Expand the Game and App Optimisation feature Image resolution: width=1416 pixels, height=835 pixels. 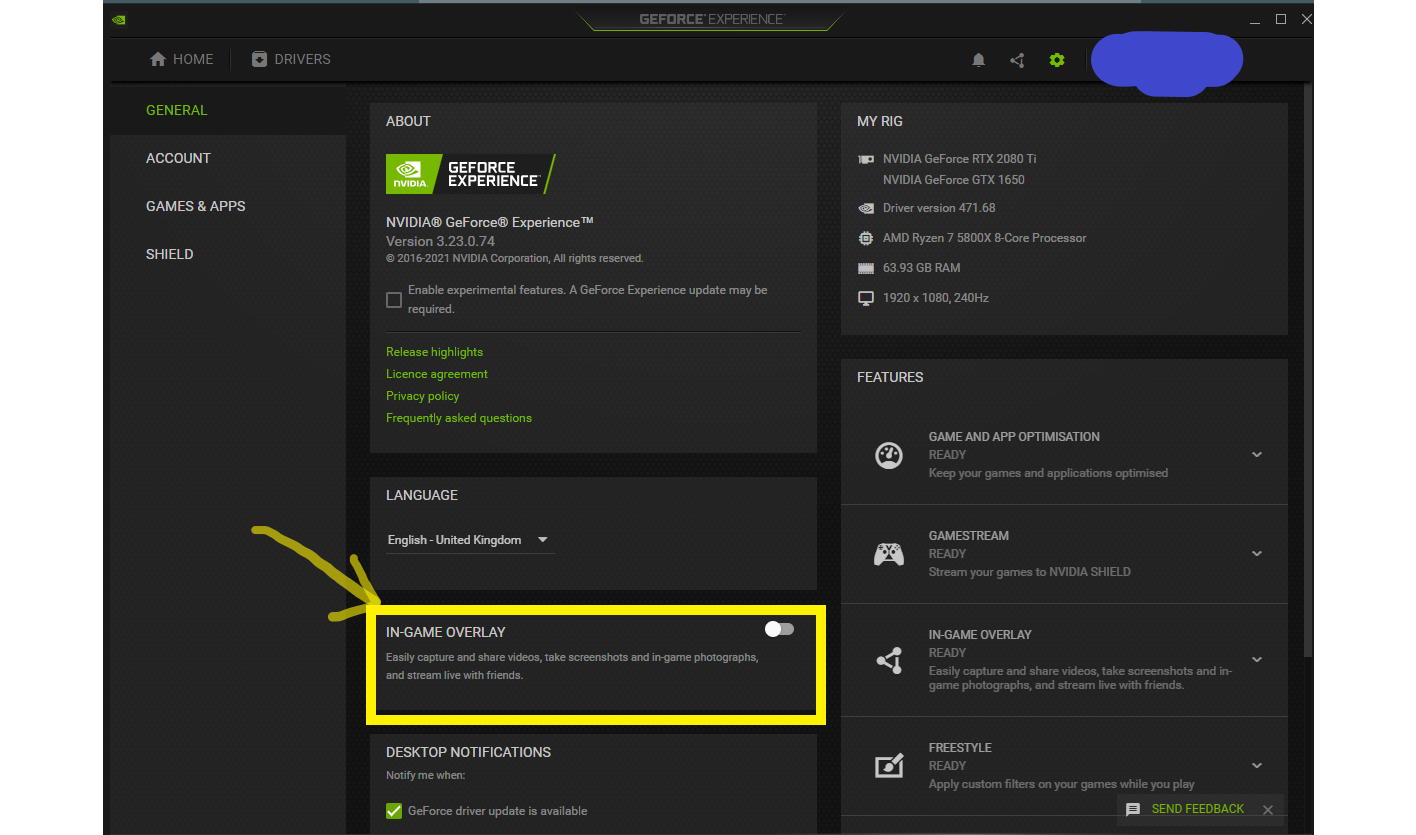tap(1257, 455)
